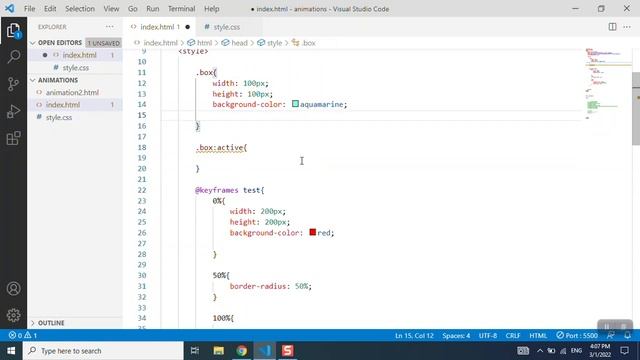This screenshot has height=360, width=640.
Task: Change language mode via HTML status item
Action: [x=538, y=336]
